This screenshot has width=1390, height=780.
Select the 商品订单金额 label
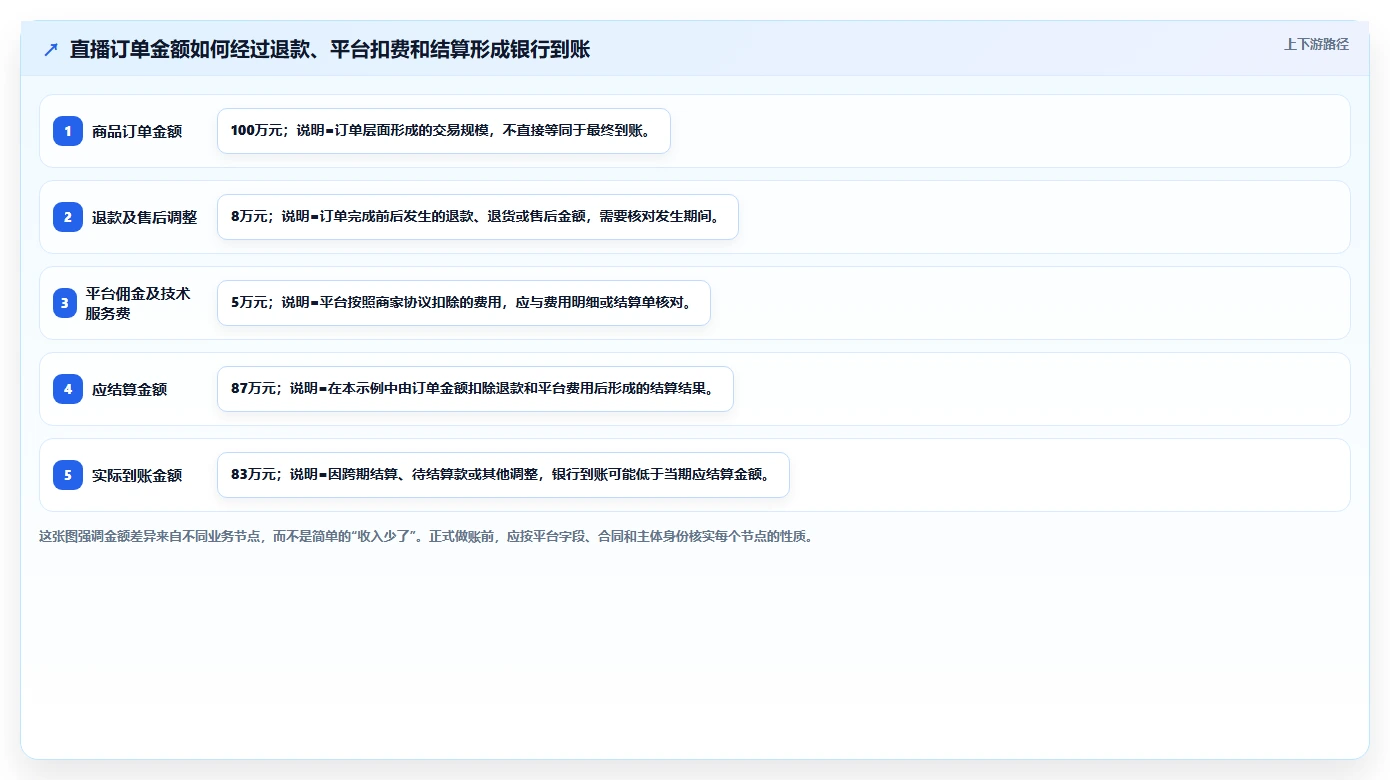(137, 131)
